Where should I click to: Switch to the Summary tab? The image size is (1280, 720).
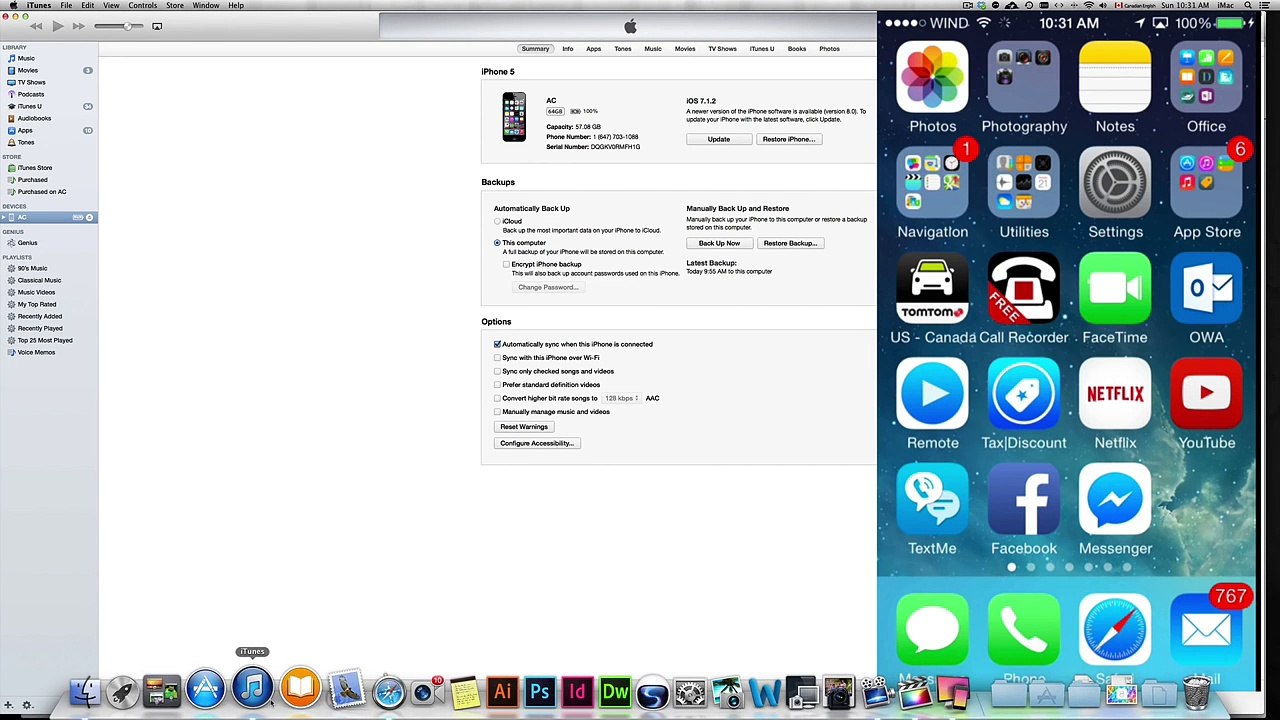[x=535, y=49]
